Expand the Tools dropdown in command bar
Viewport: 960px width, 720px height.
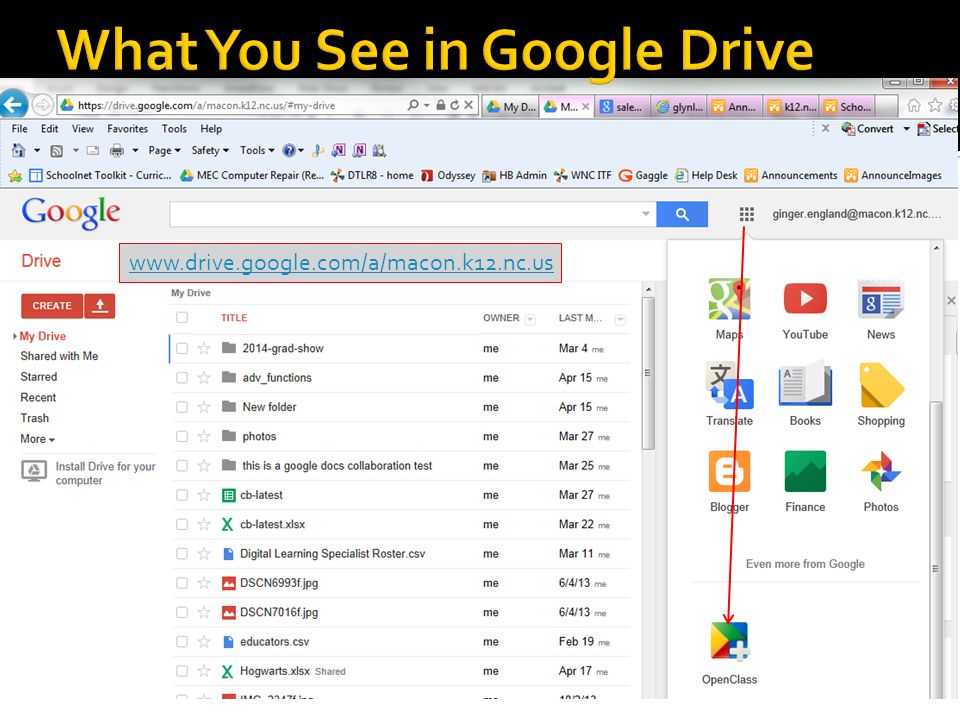tap(257, 151)
